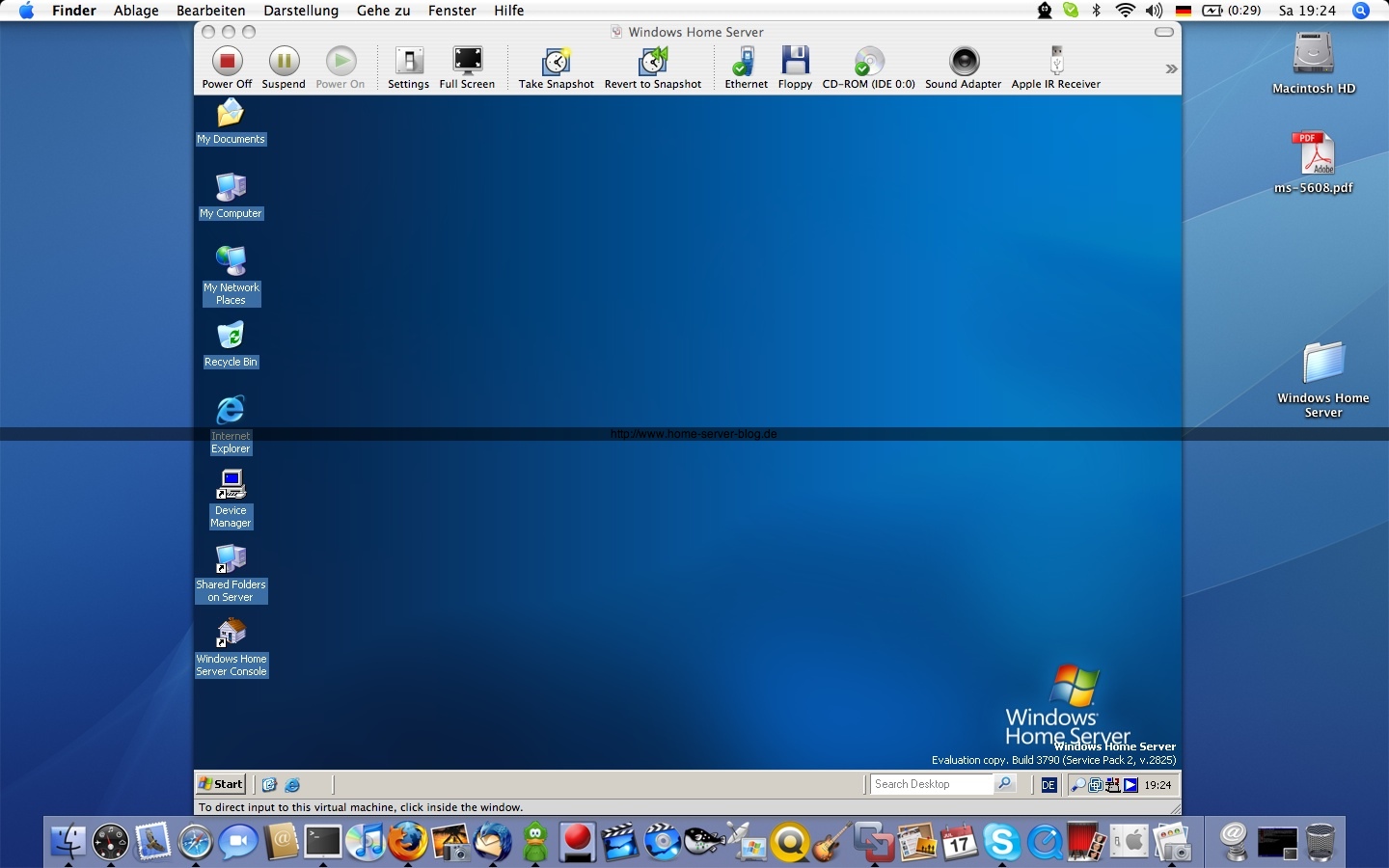Open DE language bar indicator
1389x868 pixels.
coord(1049,785)
